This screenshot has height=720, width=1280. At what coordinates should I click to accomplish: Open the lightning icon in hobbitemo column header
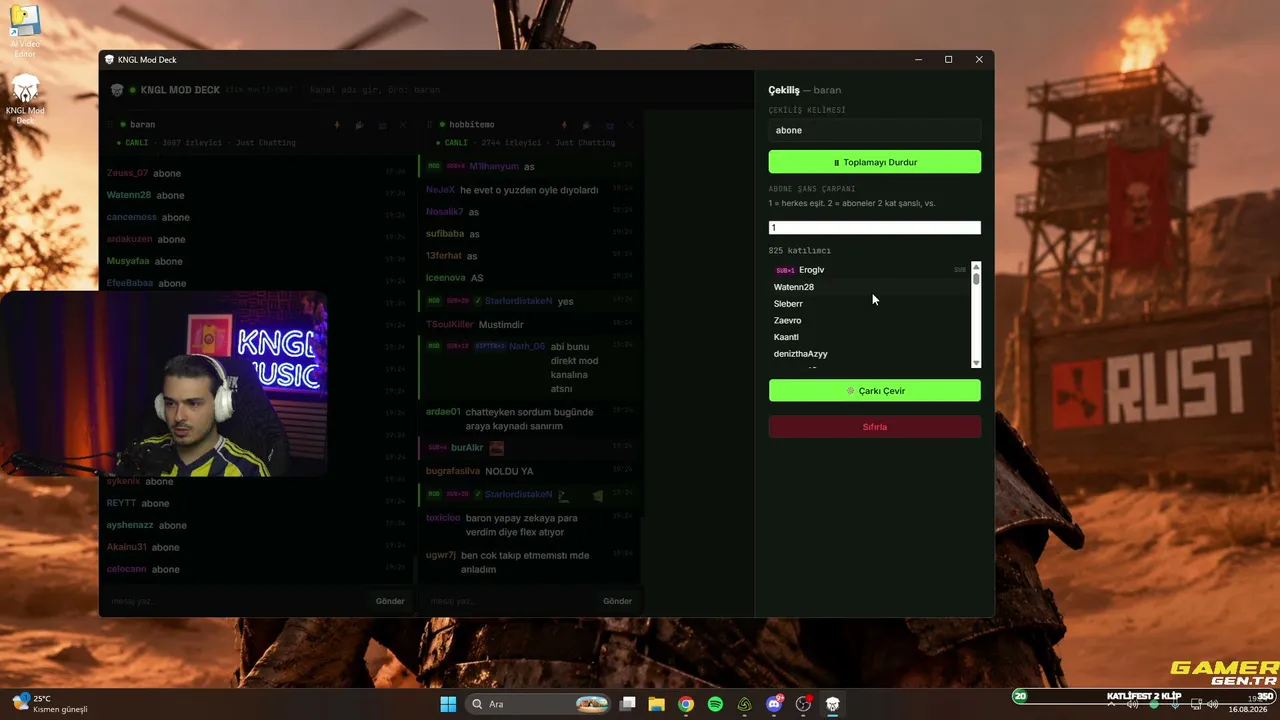pyautogui.click(x=564, y=125)
